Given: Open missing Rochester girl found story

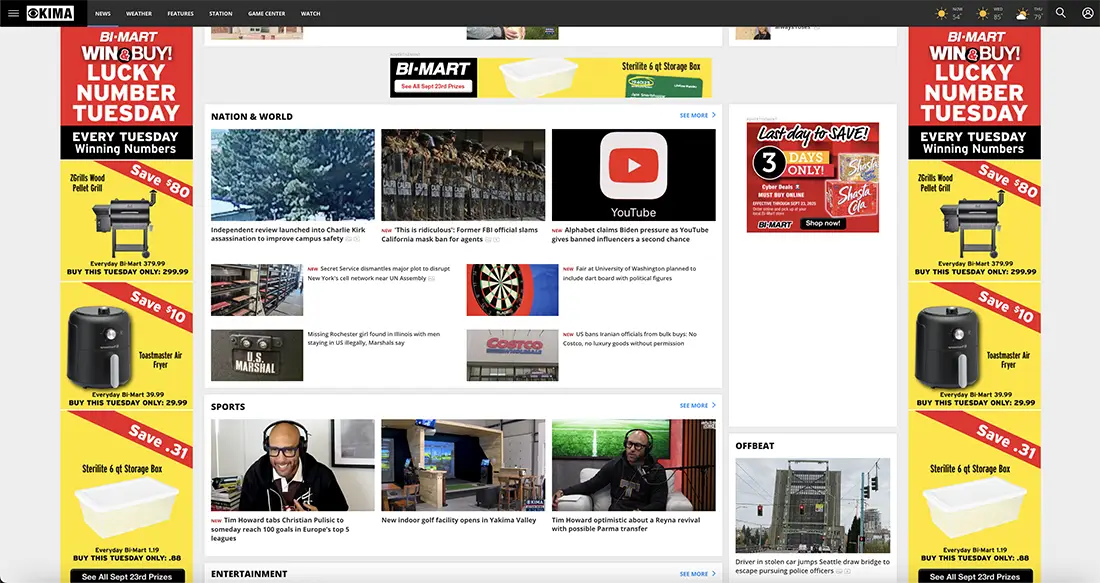Looking at the screenshot, I should pyautogui.click(x=374, y=339).
